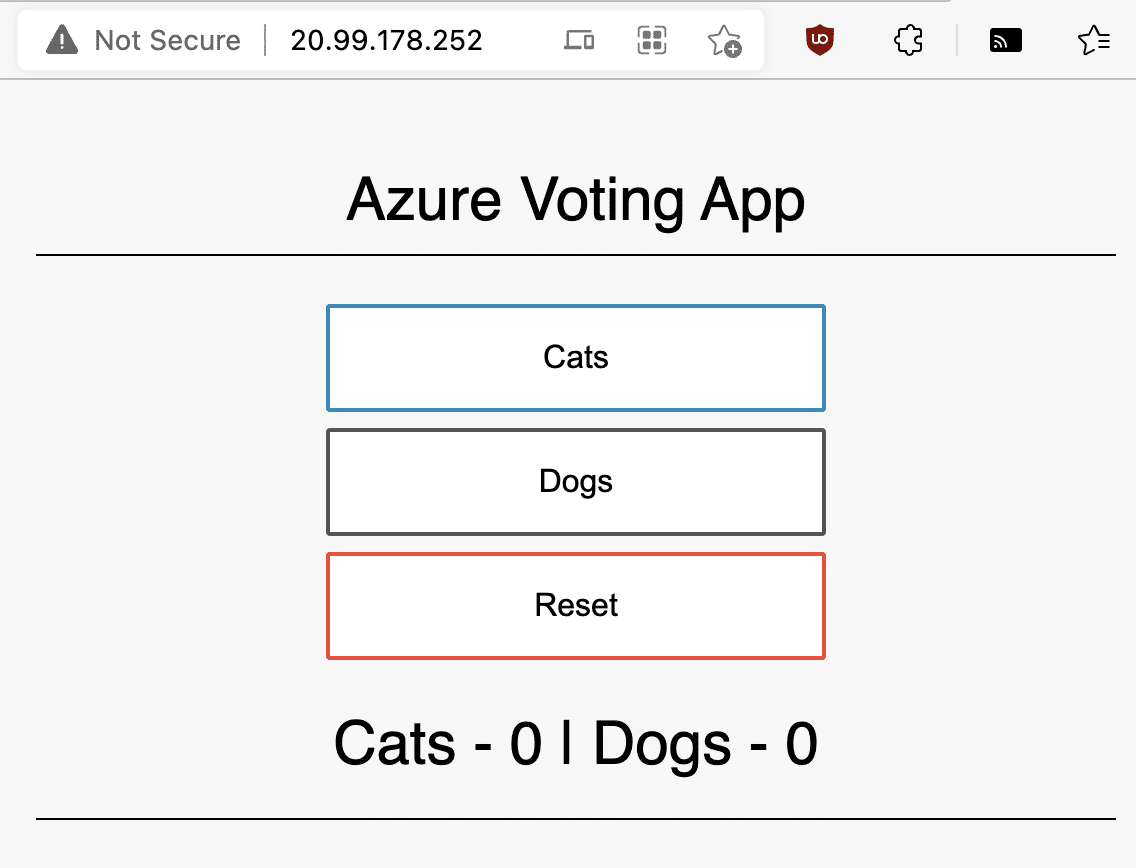Click the Not Secure label
Image resolution: width=1136 pixels, height=868 pixels.
click(x=167, y=40)
